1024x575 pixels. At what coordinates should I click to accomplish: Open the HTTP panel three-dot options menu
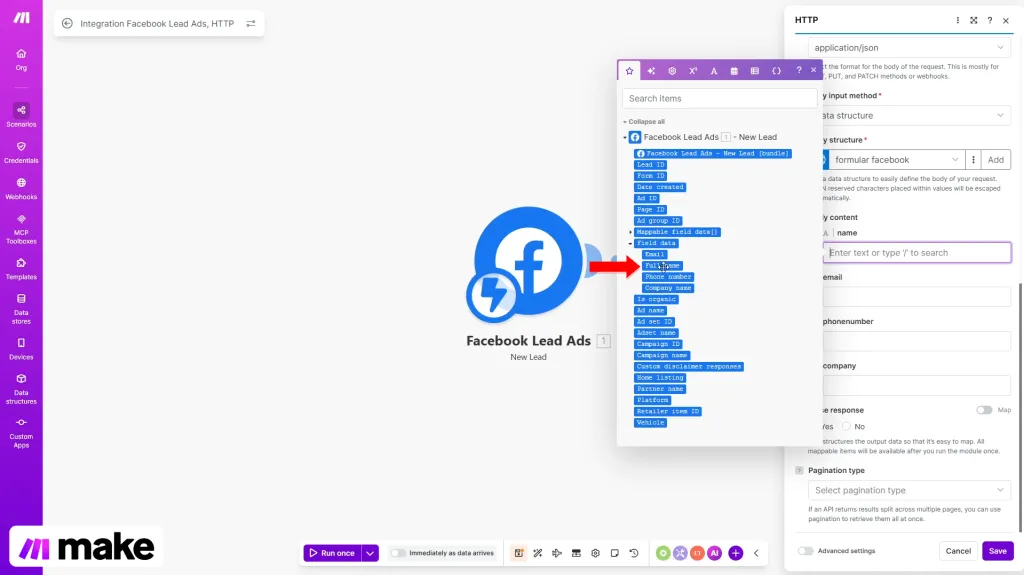tap(957, 20)
